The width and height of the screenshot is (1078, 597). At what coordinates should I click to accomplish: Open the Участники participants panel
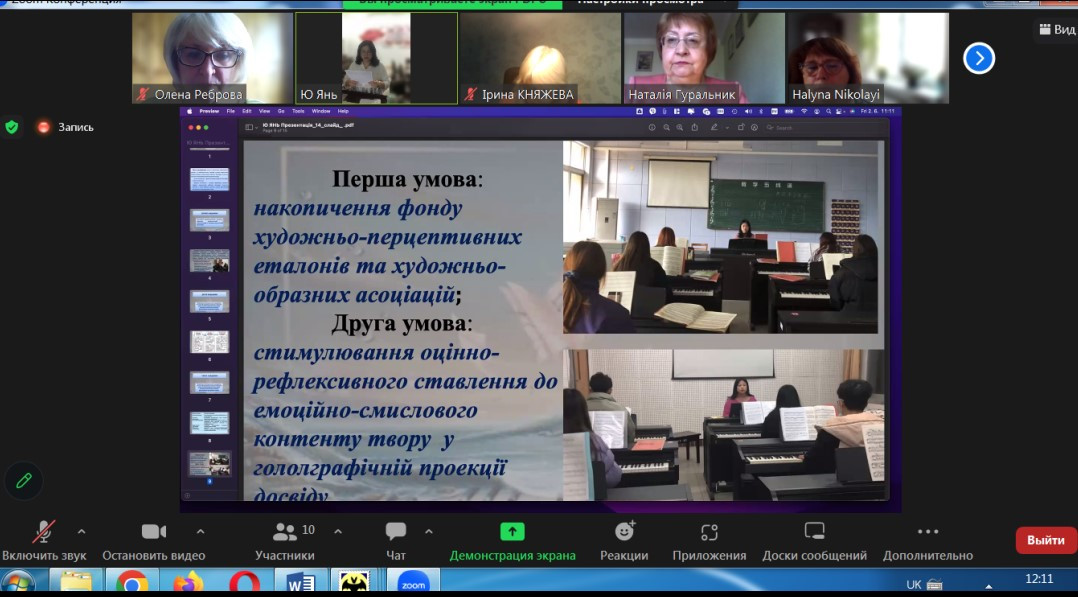pyautogui.click(x=285, y=541)
